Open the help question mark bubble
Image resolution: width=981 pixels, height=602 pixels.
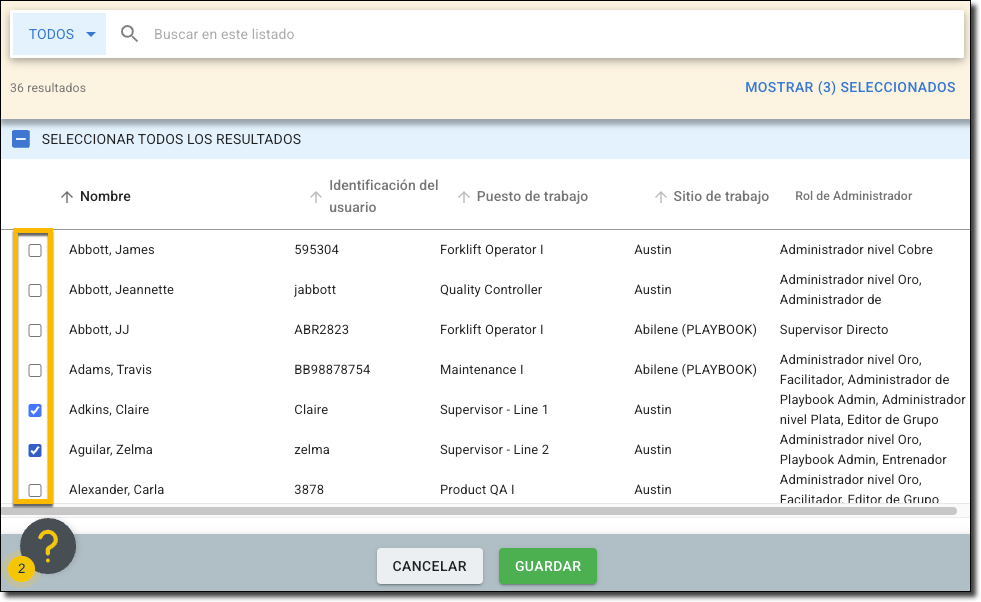point(48,546)
